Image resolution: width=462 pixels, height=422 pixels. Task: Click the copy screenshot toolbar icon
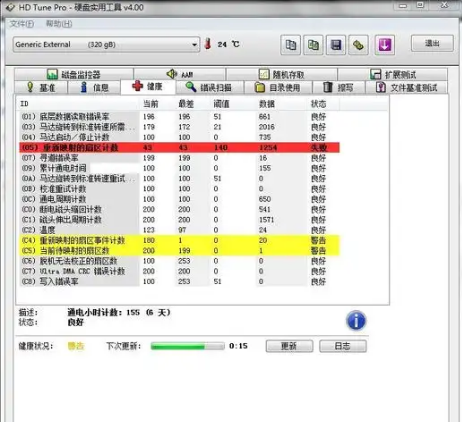[x=313, y=45]
